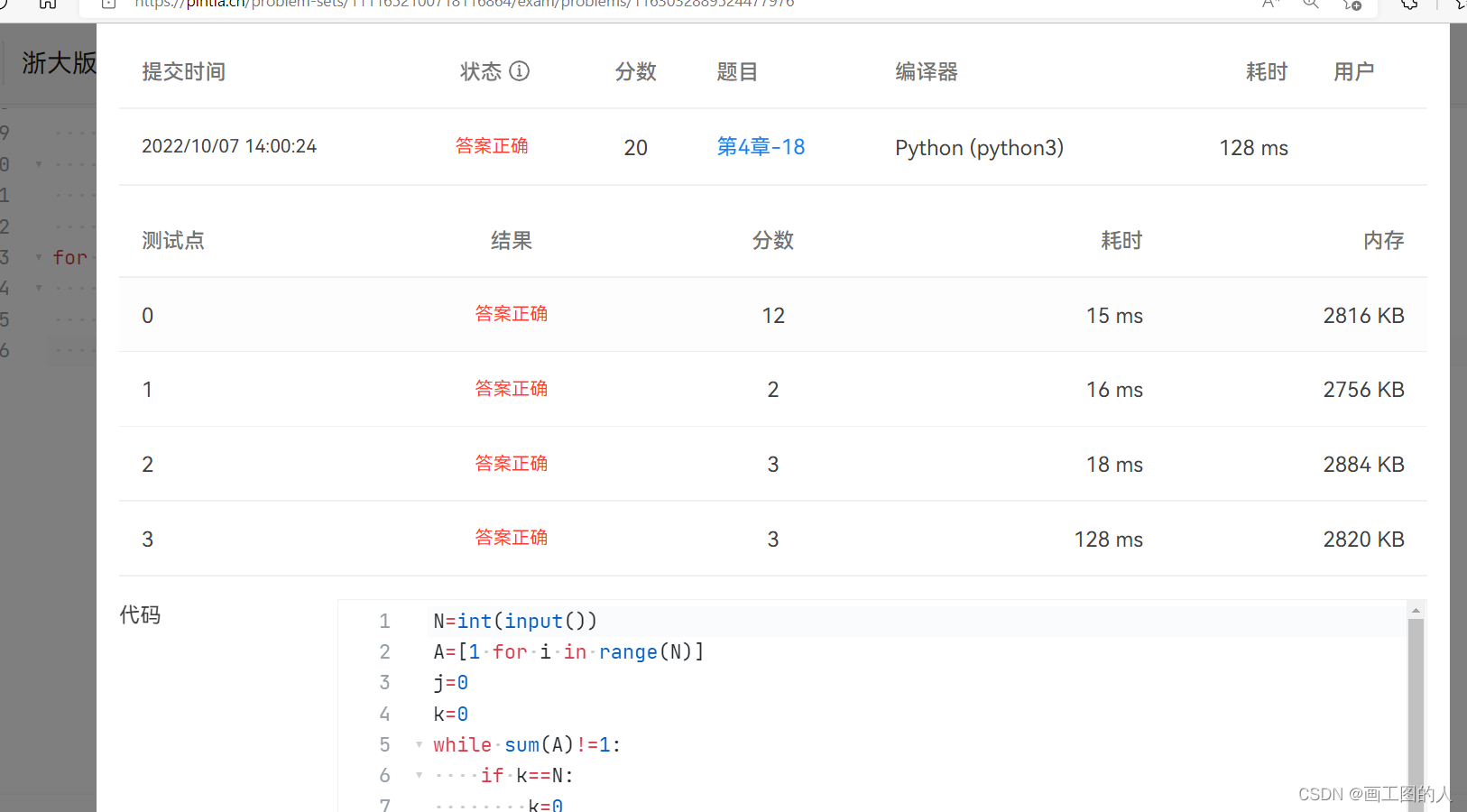Open the browser extensions puzzle icon
Screen dimensions: 1467x812
pos(1409,4)
